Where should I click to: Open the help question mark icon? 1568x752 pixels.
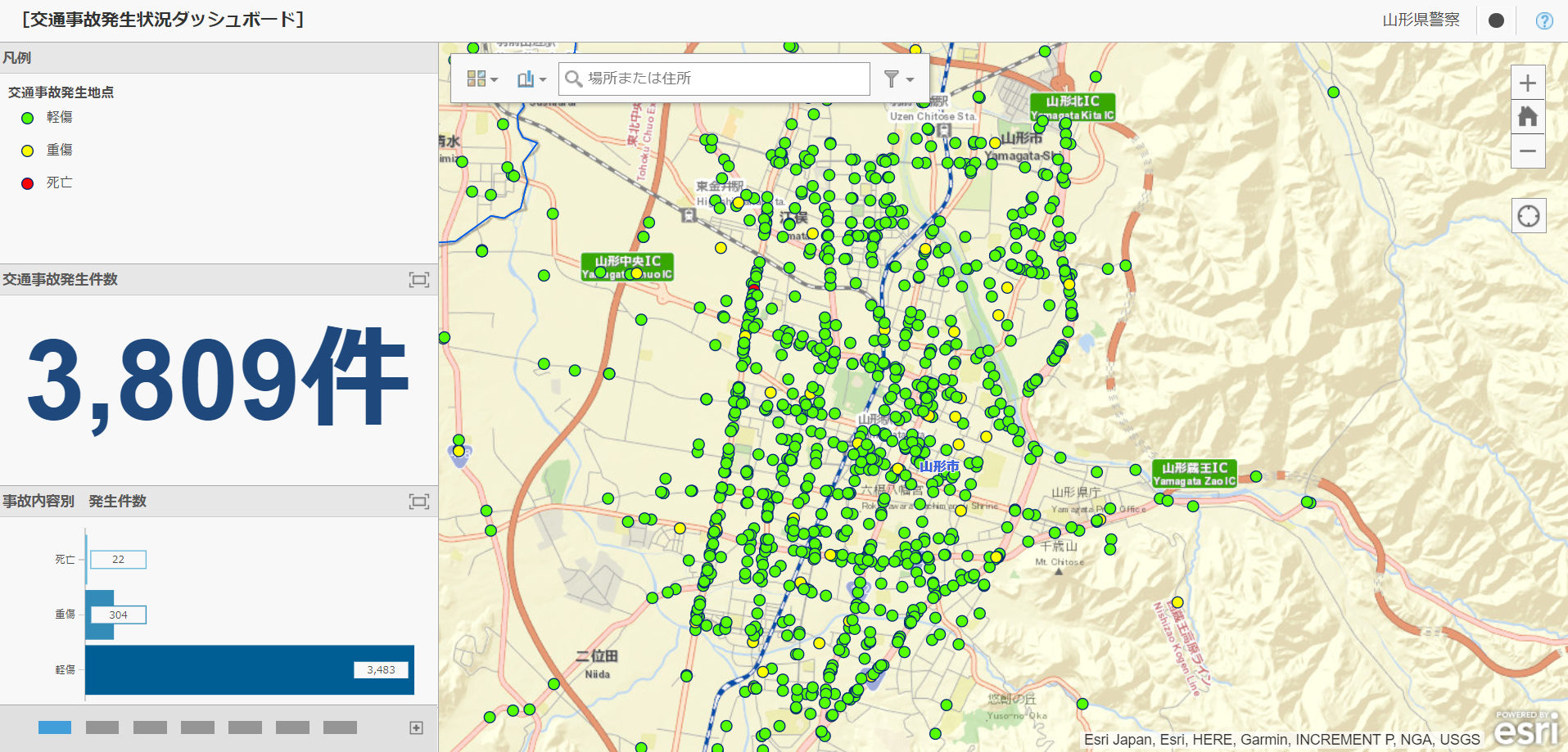[x=1543, y=20]
